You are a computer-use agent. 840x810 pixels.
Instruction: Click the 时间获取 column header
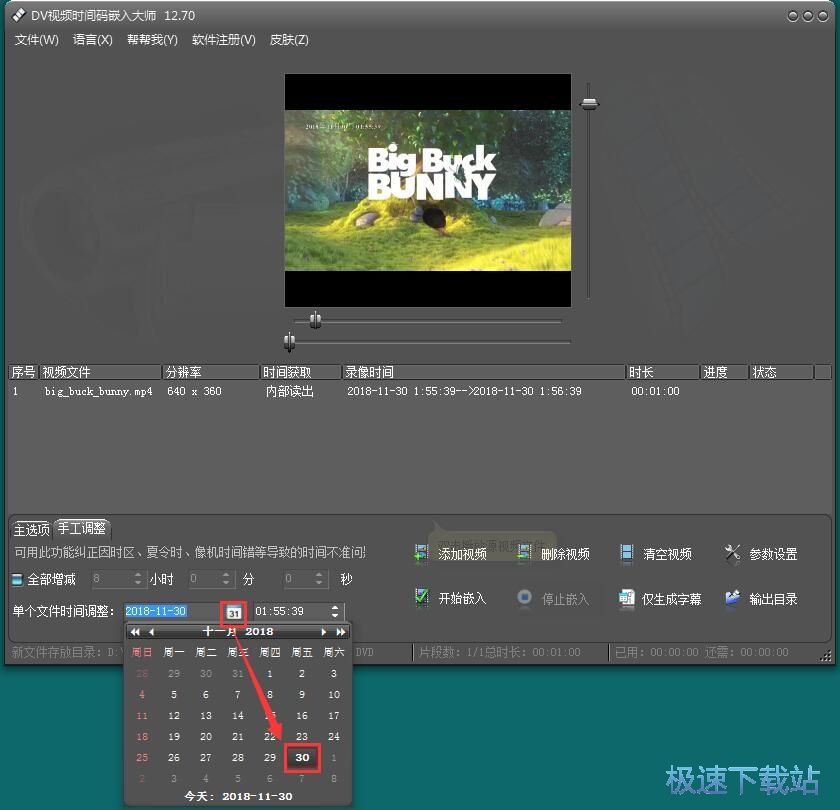301,372
